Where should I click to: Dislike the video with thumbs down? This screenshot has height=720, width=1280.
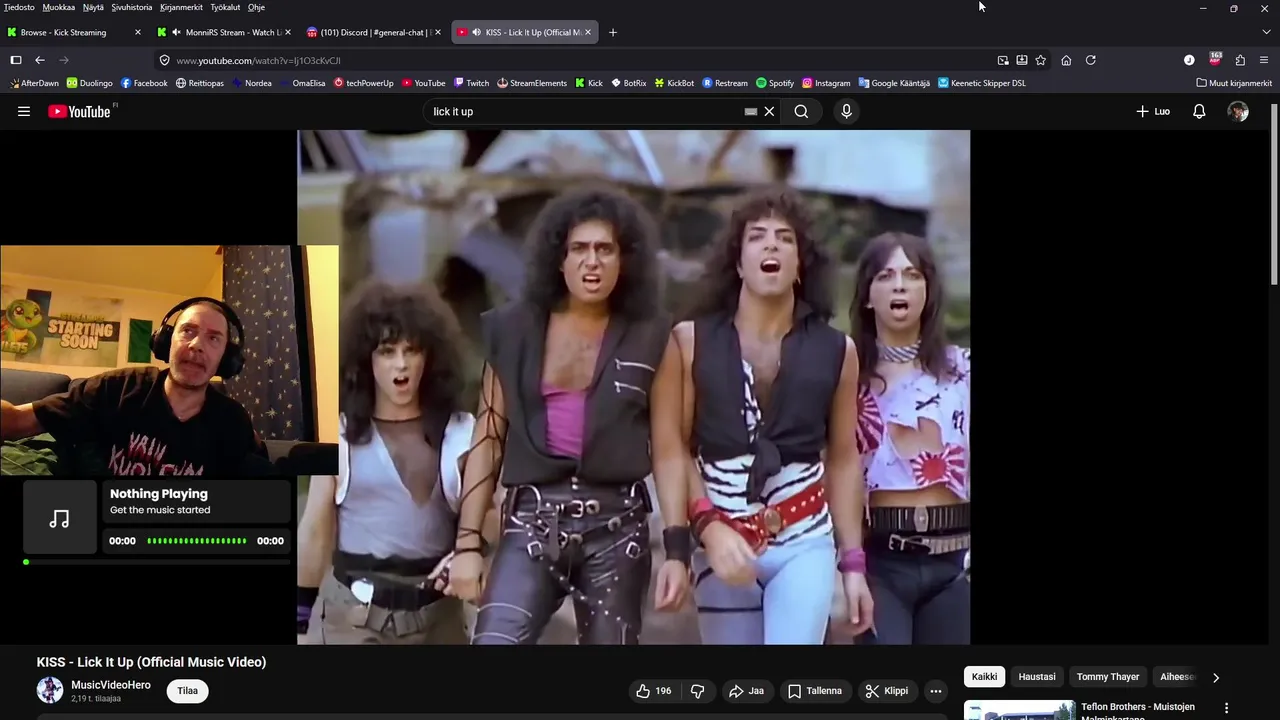point(698,691)
